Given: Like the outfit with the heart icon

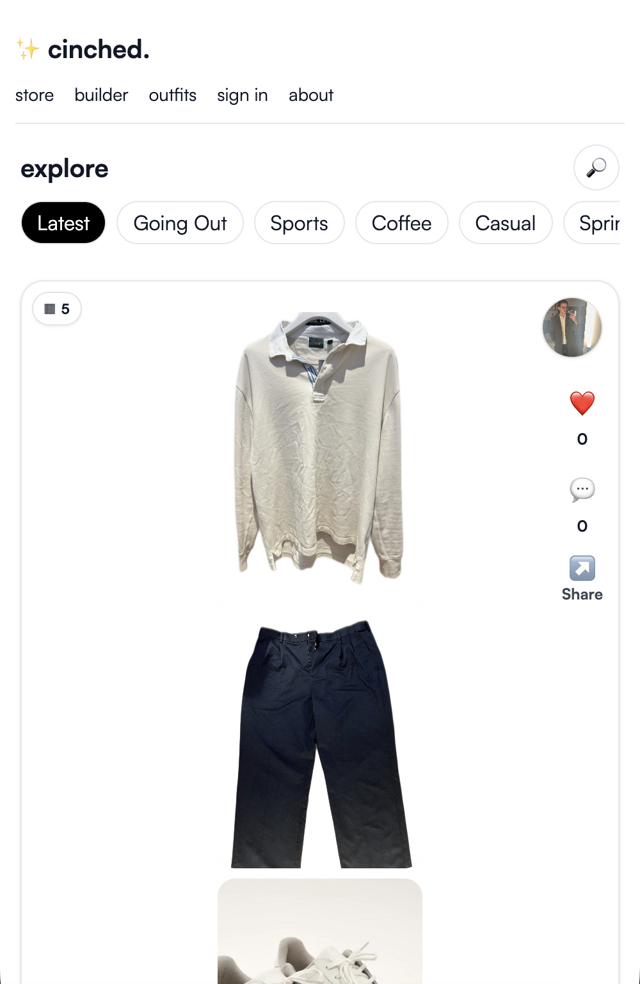Looking at the screenshot, I should point(582,403).
